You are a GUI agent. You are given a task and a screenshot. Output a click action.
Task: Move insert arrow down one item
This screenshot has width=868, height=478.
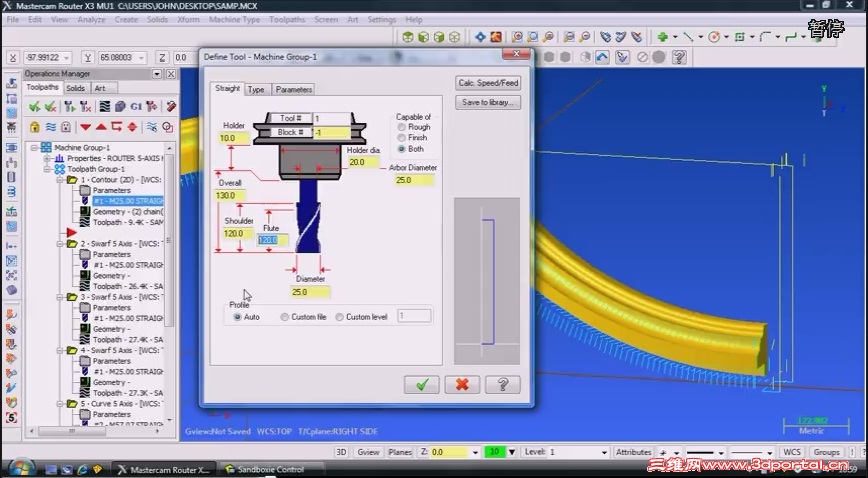85,127
